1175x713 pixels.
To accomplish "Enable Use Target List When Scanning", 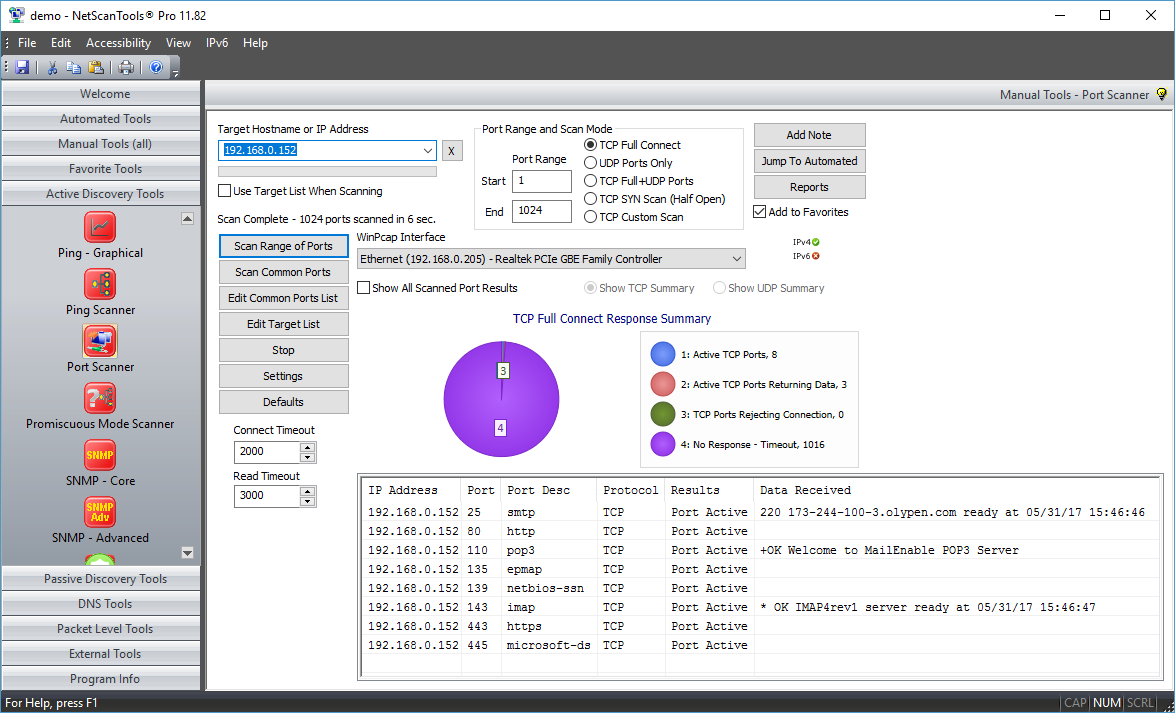I will [225, 191].
